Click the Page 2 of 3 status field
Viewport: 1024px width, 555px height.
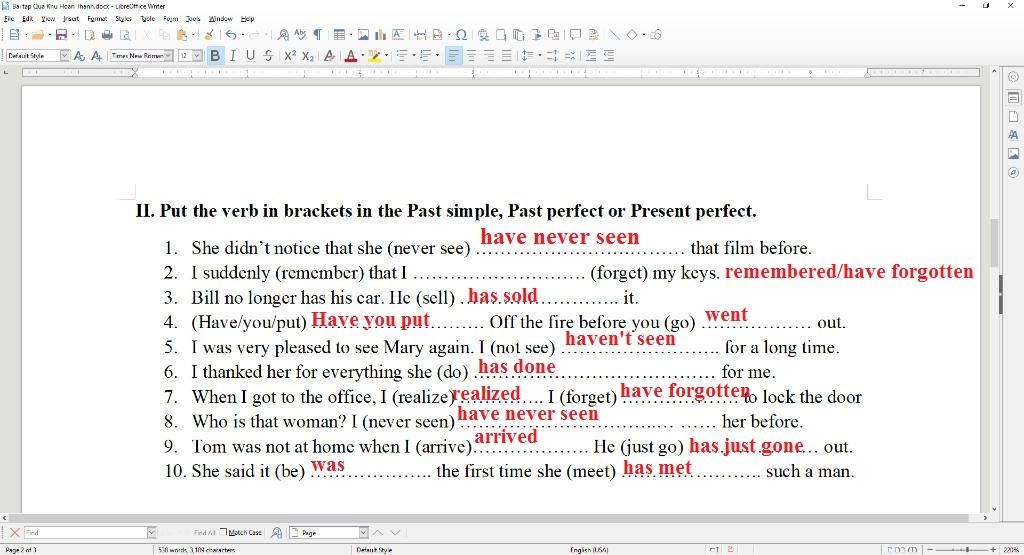pyautogui.click(x=21, y=550)
